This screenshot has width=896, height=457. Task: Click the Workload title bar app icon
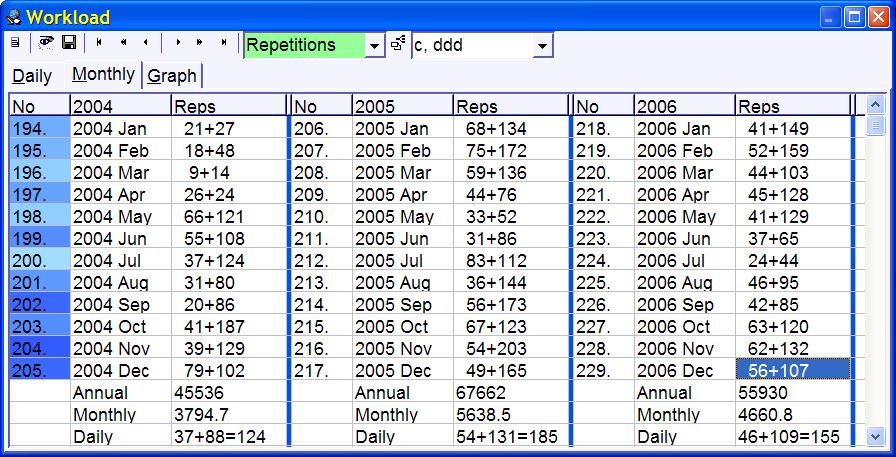(x=14, y=17)
